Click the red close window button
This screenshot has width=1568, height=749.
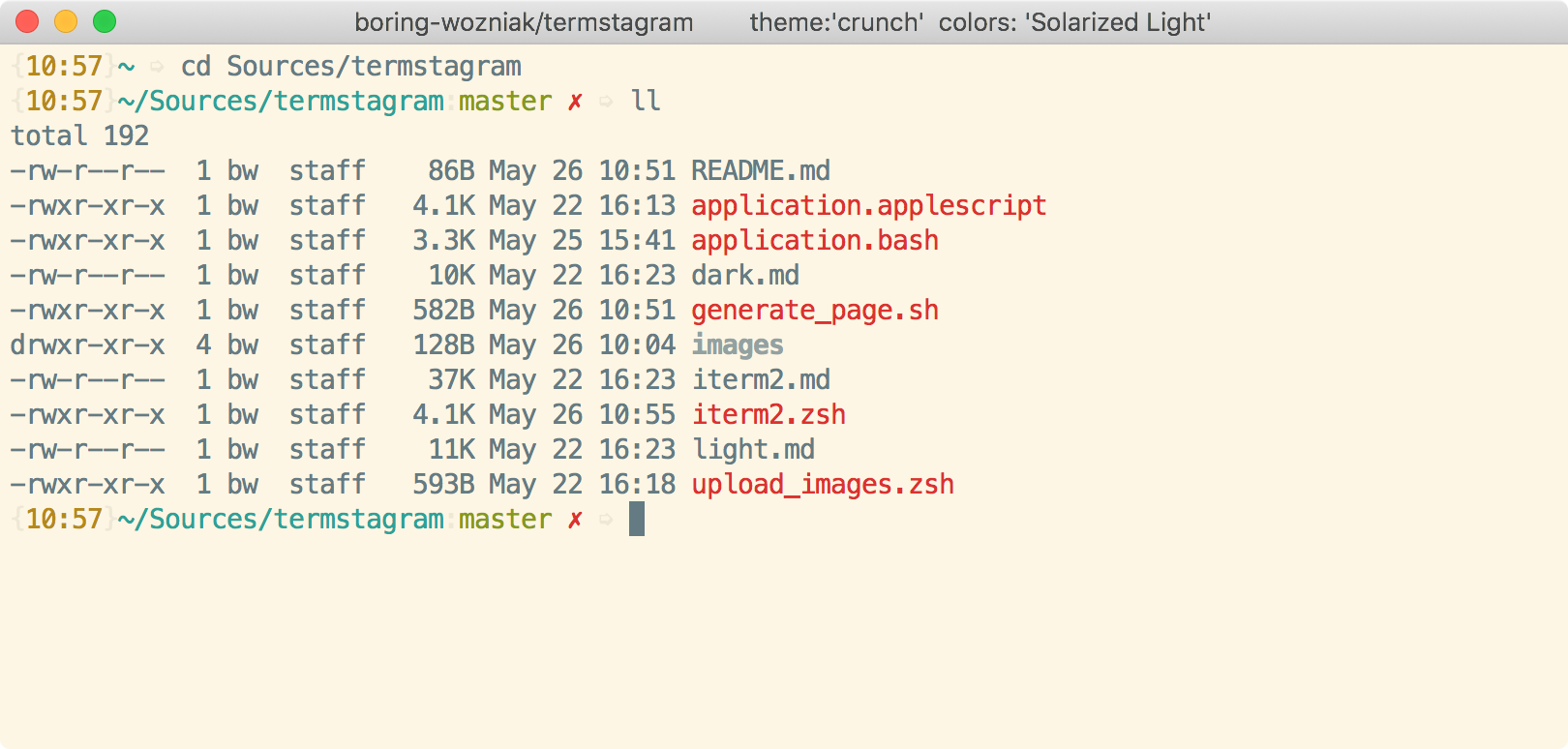[x=27, y=21]
